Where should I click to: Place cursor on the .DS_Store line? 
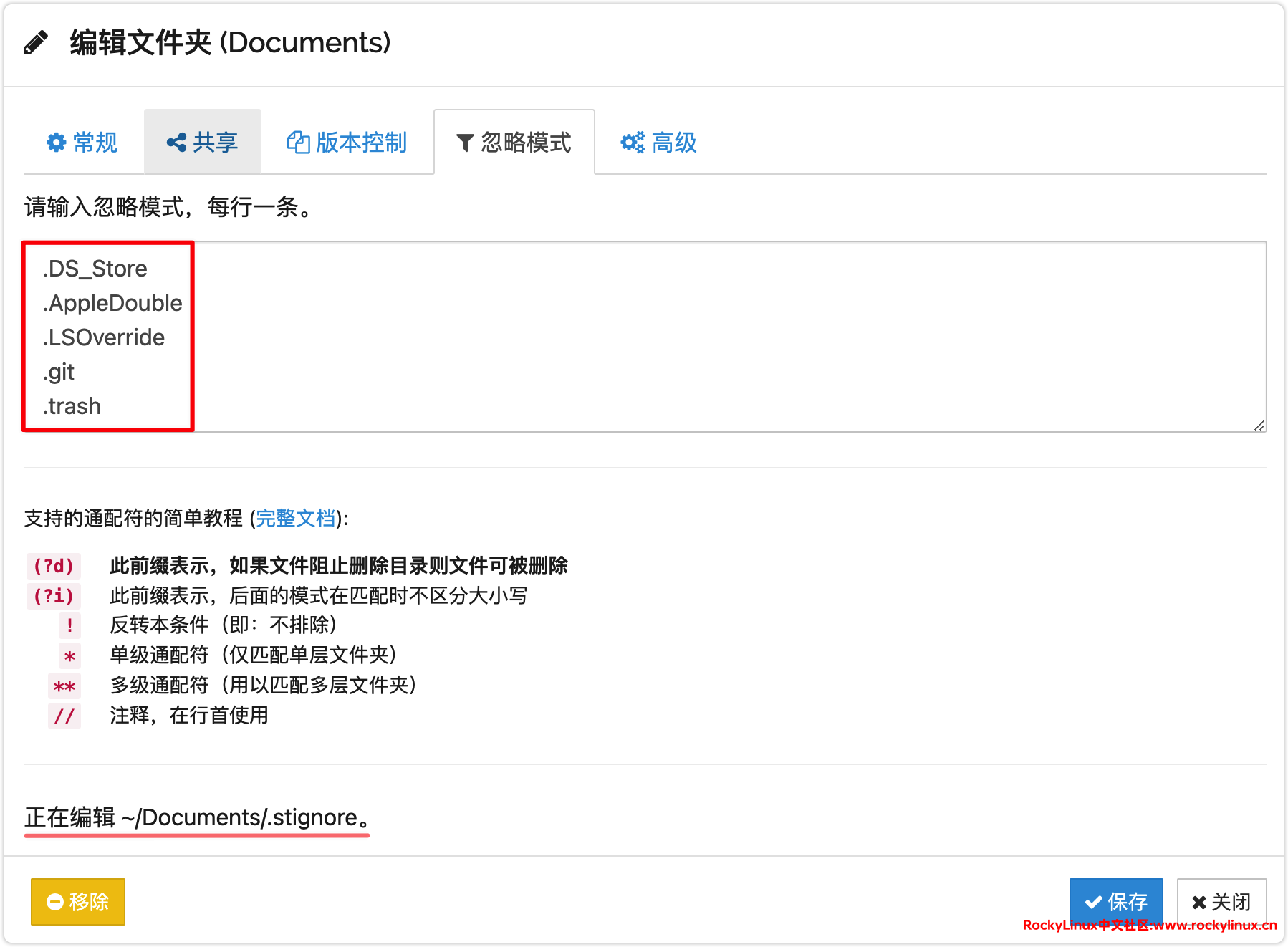click(x=95, y=269)
